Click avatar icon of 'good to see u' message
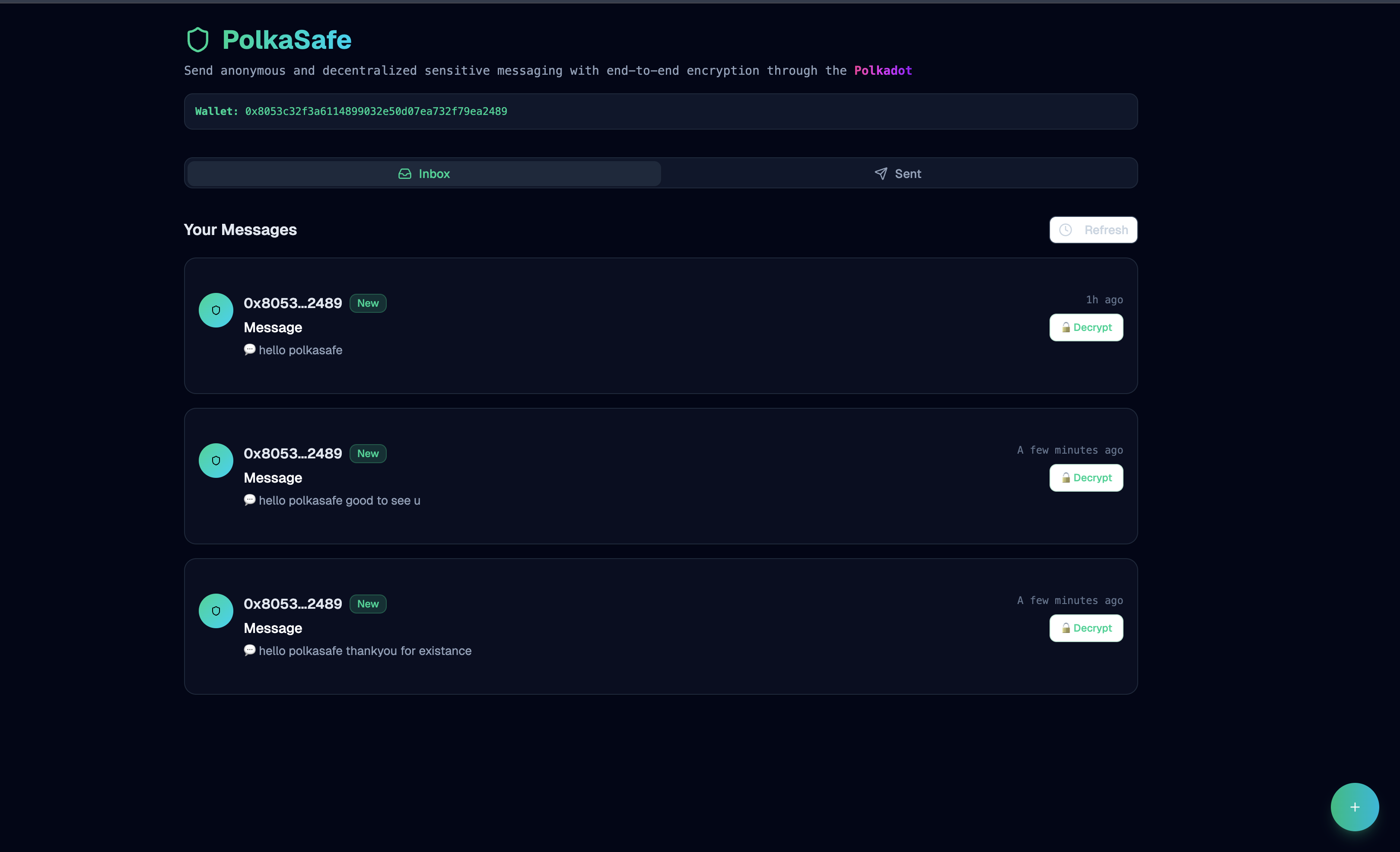 point(216,461)
